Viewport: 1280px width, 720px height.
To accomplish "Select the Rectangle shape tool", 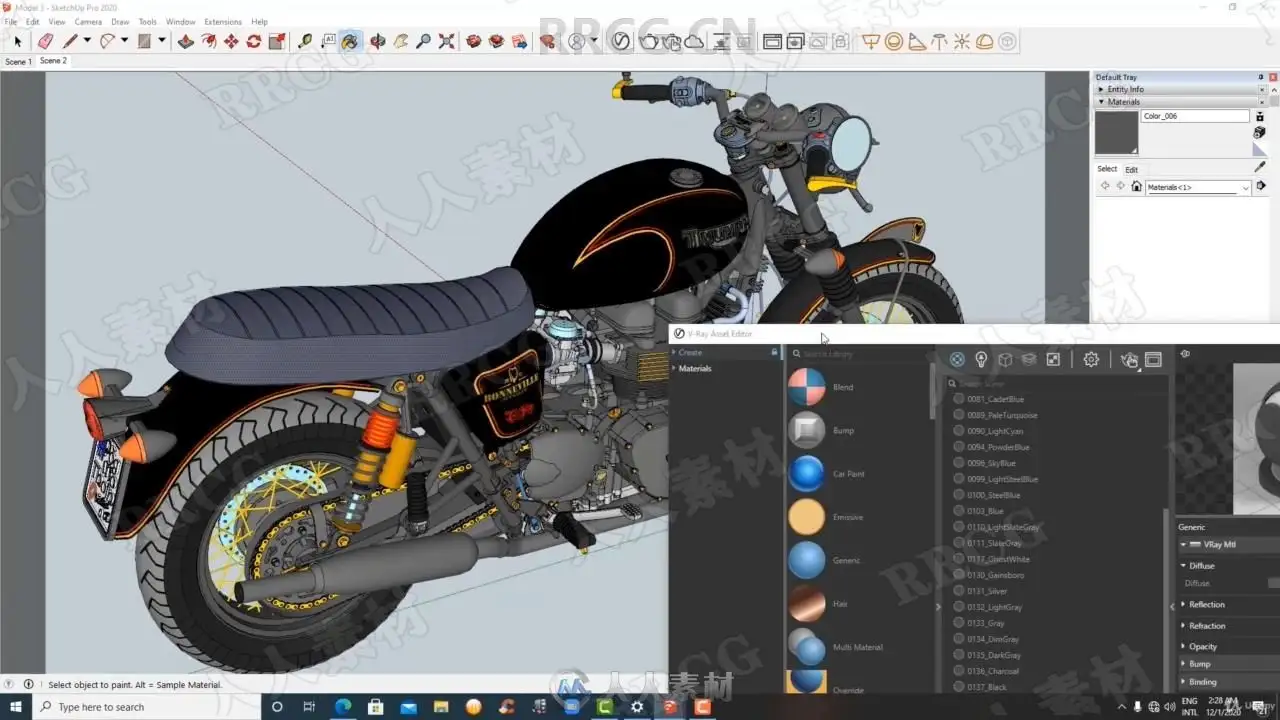I will pyautogui.click(x=144, y=41).
